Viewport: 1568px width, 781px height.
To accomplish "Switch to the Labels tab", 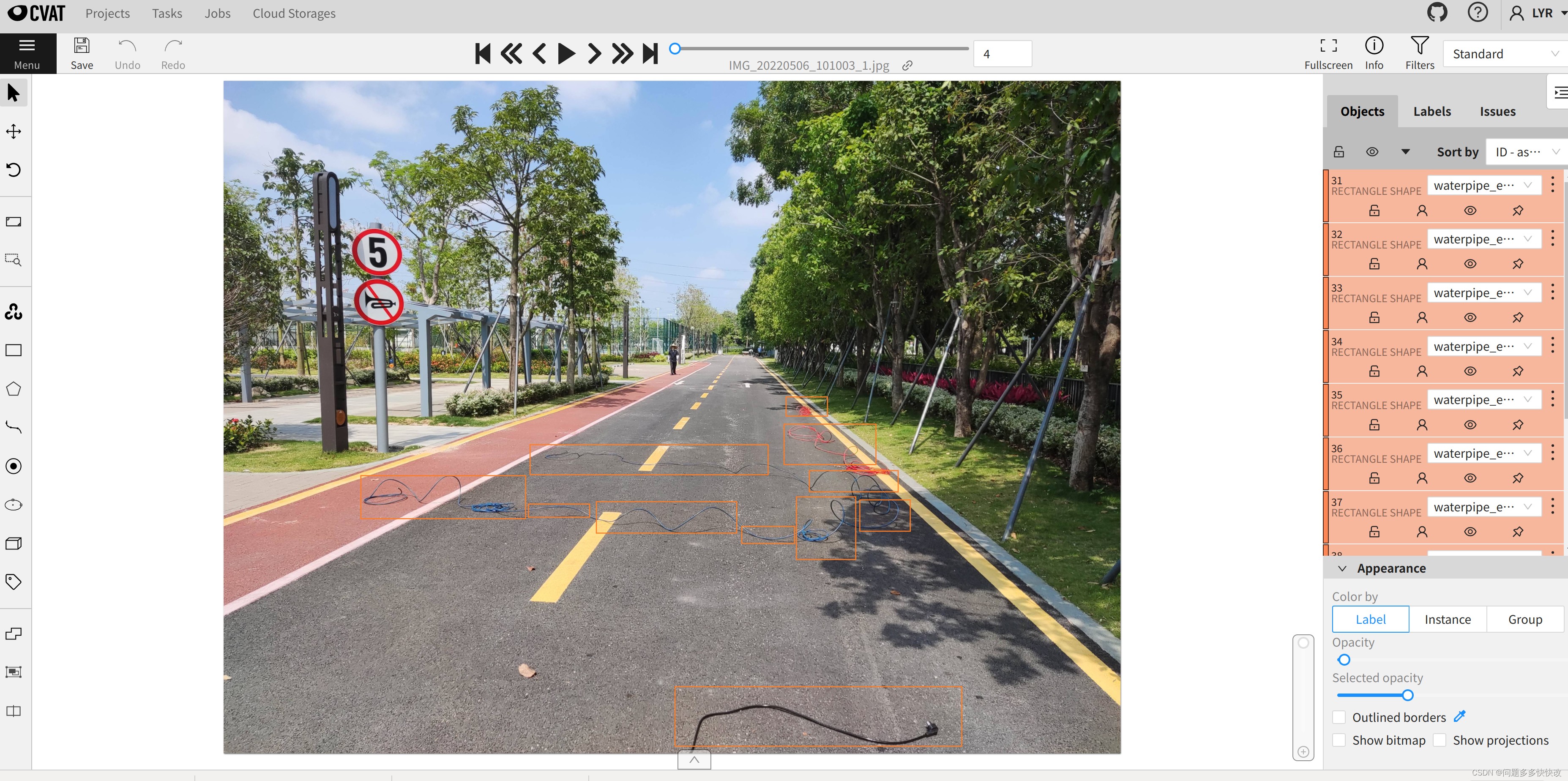I will pos(1431,112).
